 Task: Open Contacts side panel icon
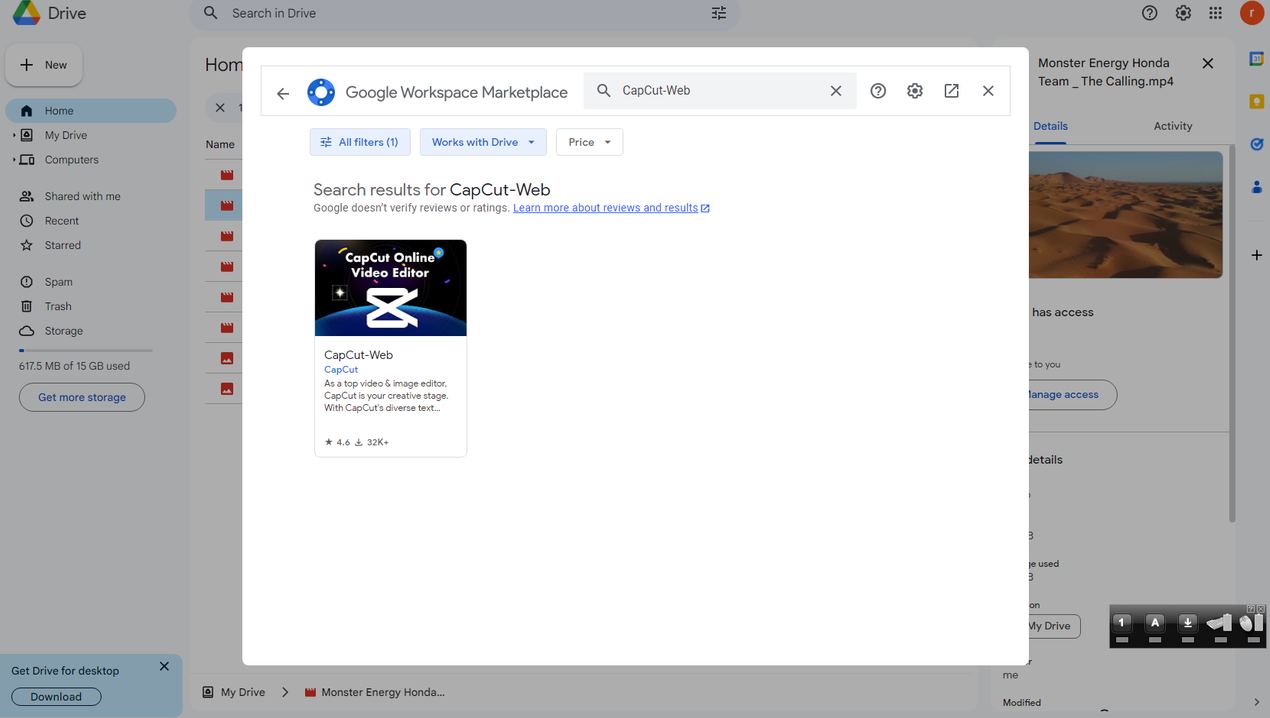(1257, 187)
